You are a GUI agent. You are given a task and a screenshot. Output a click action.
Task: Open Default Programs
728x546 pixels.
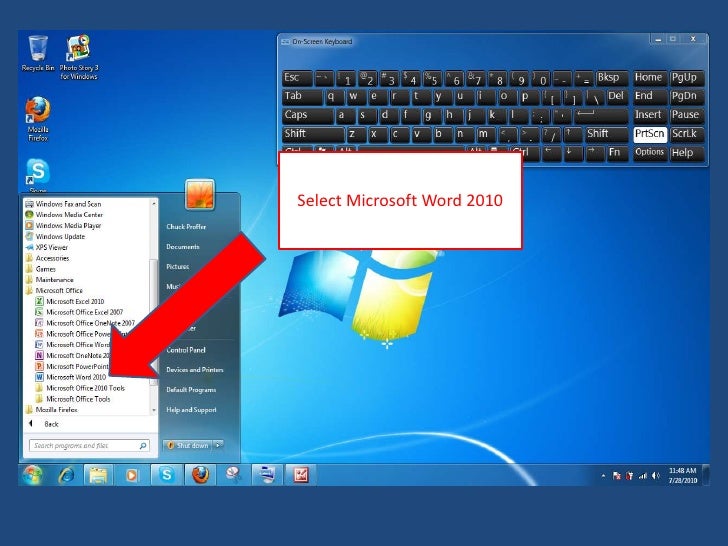pos(191,390)
